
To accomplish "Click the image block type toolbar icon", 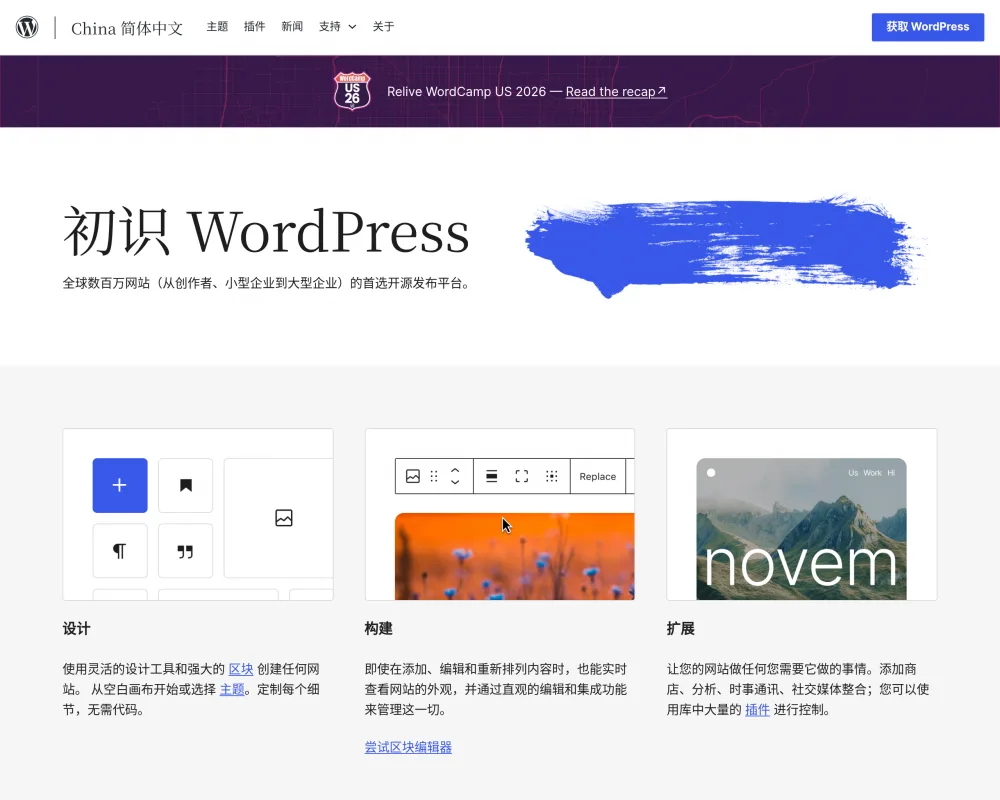I will pos(413,477).
